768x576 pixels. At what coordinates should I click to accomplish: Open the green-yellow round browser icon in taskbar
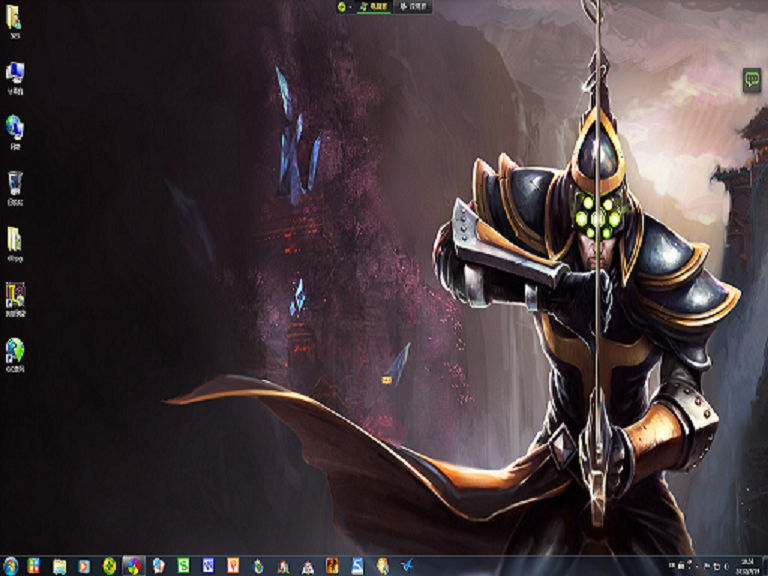click(x=109, y=566)
